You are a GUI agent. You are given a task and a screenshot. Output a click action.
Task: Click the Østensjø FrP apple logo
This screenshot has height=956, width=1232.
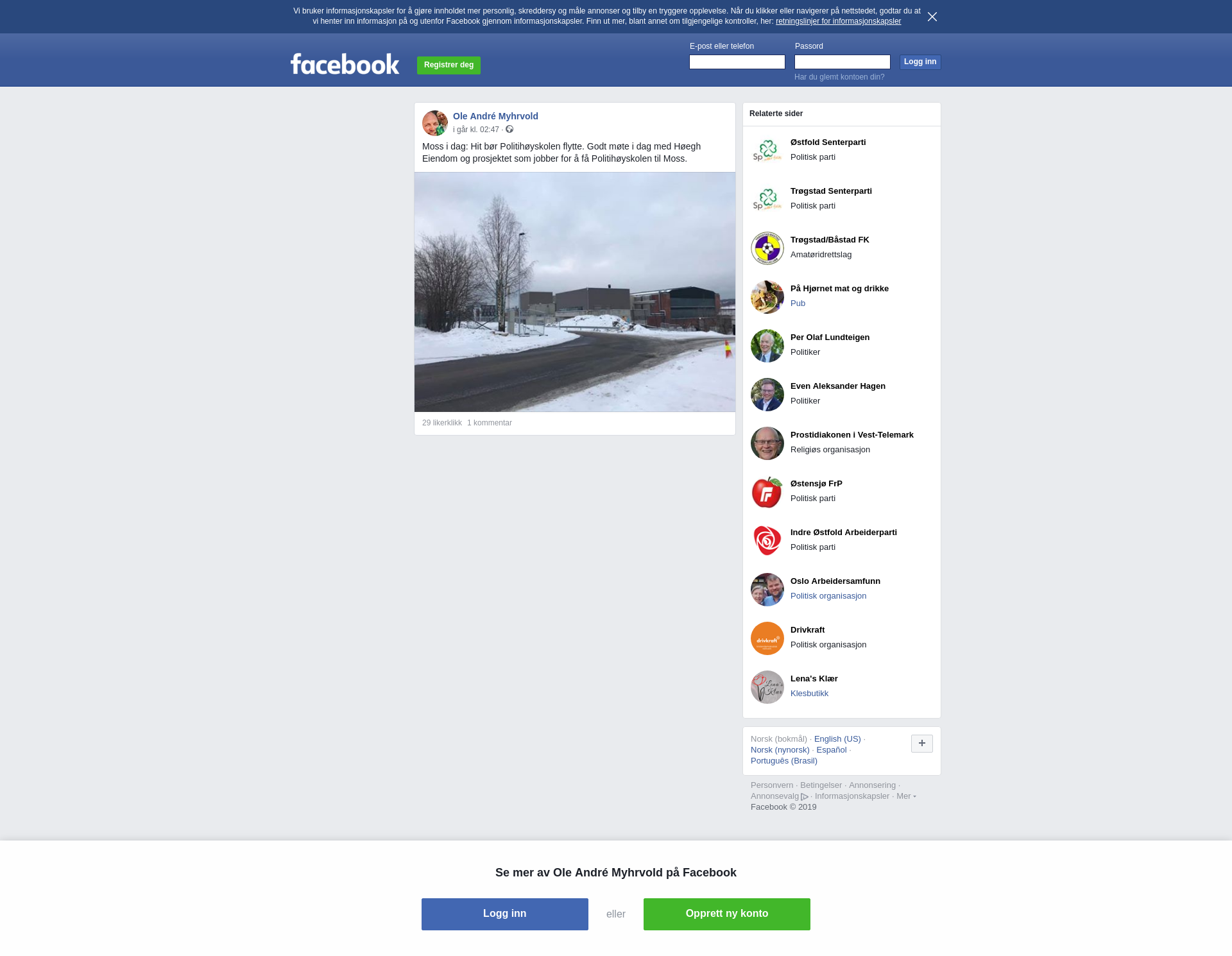(767, 492)
